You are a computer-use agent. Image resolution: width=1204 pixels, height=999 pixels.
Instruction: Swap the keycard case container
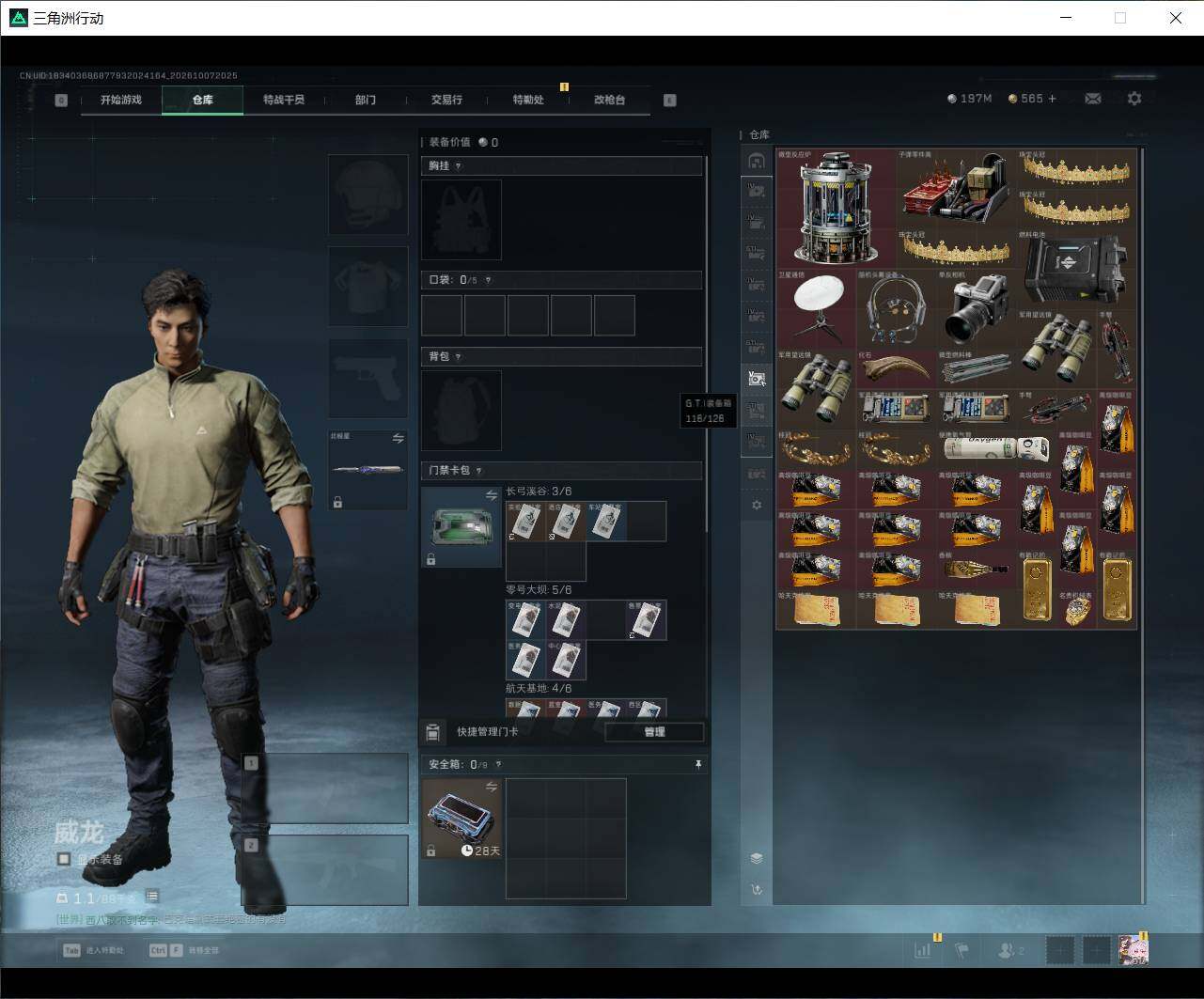point(491,495)
